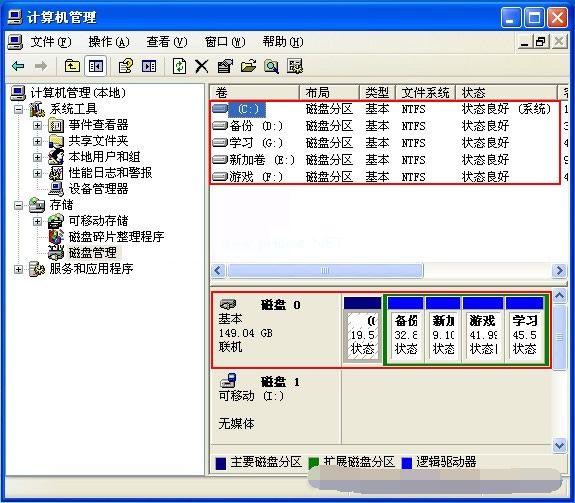The height and width of the screenshot is (503, 575).
Task: Click the Removable Storage icon in the tree
Action: (56, 221)
